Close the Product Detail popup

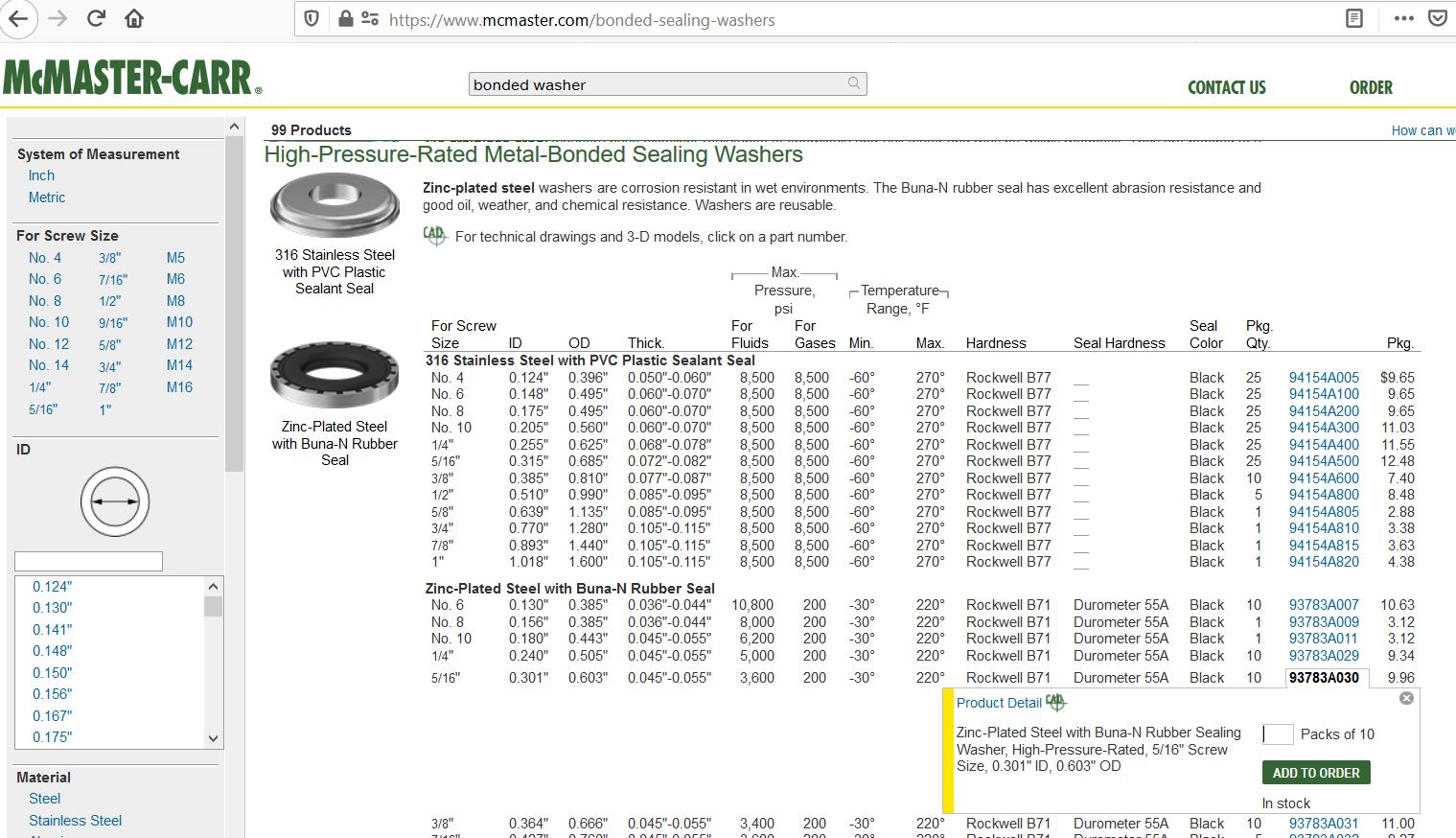tap(1406, 698)
